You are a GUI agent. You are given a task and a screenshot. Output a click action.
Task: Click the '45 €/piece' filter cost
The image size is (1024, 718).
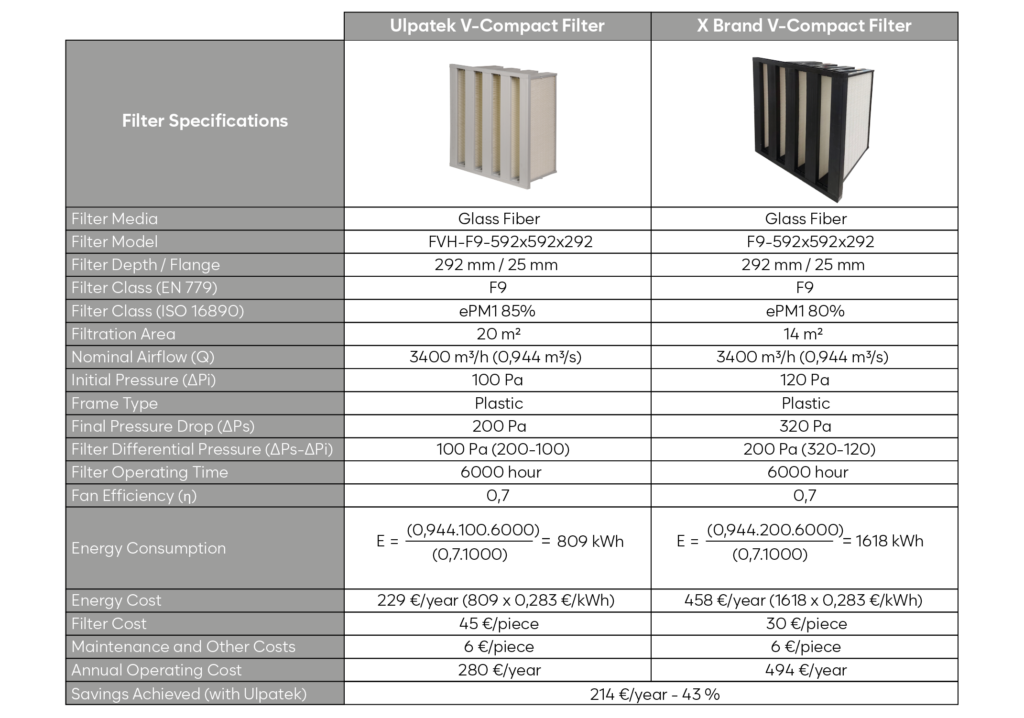point(499,624)
